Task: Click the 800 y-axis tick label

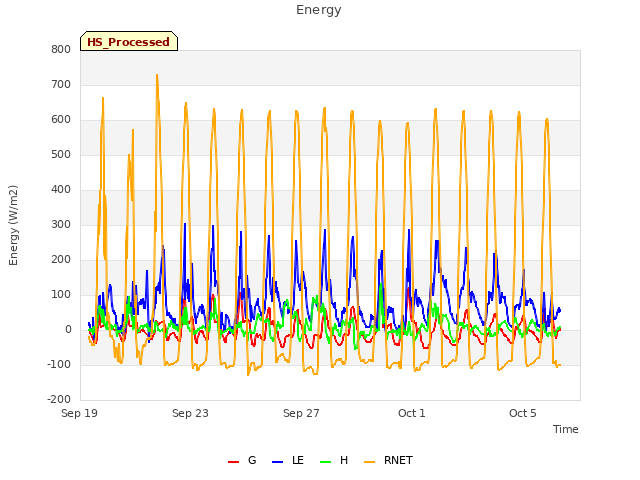Action: pos(61,49)
